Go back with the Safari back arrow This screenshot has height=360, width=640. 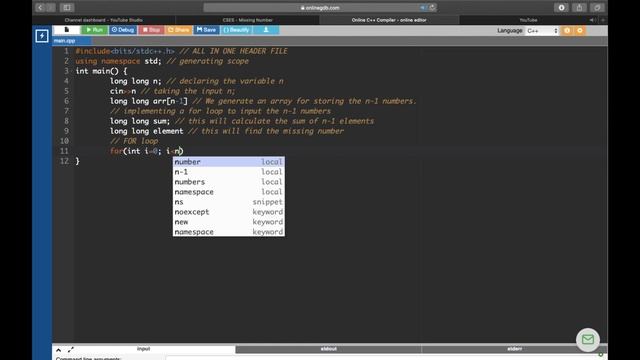coord(40,7)
